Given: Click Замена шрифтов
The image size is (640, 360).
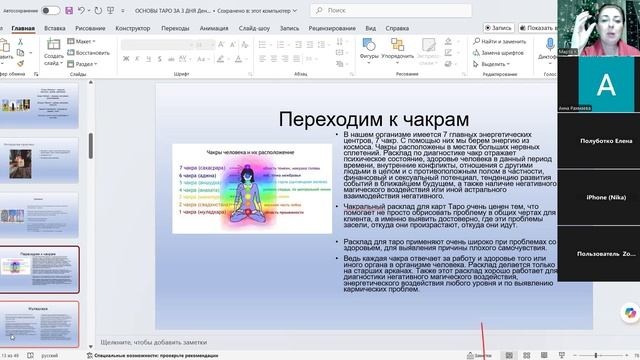Looking at the screenshot, I should point(498,53).
